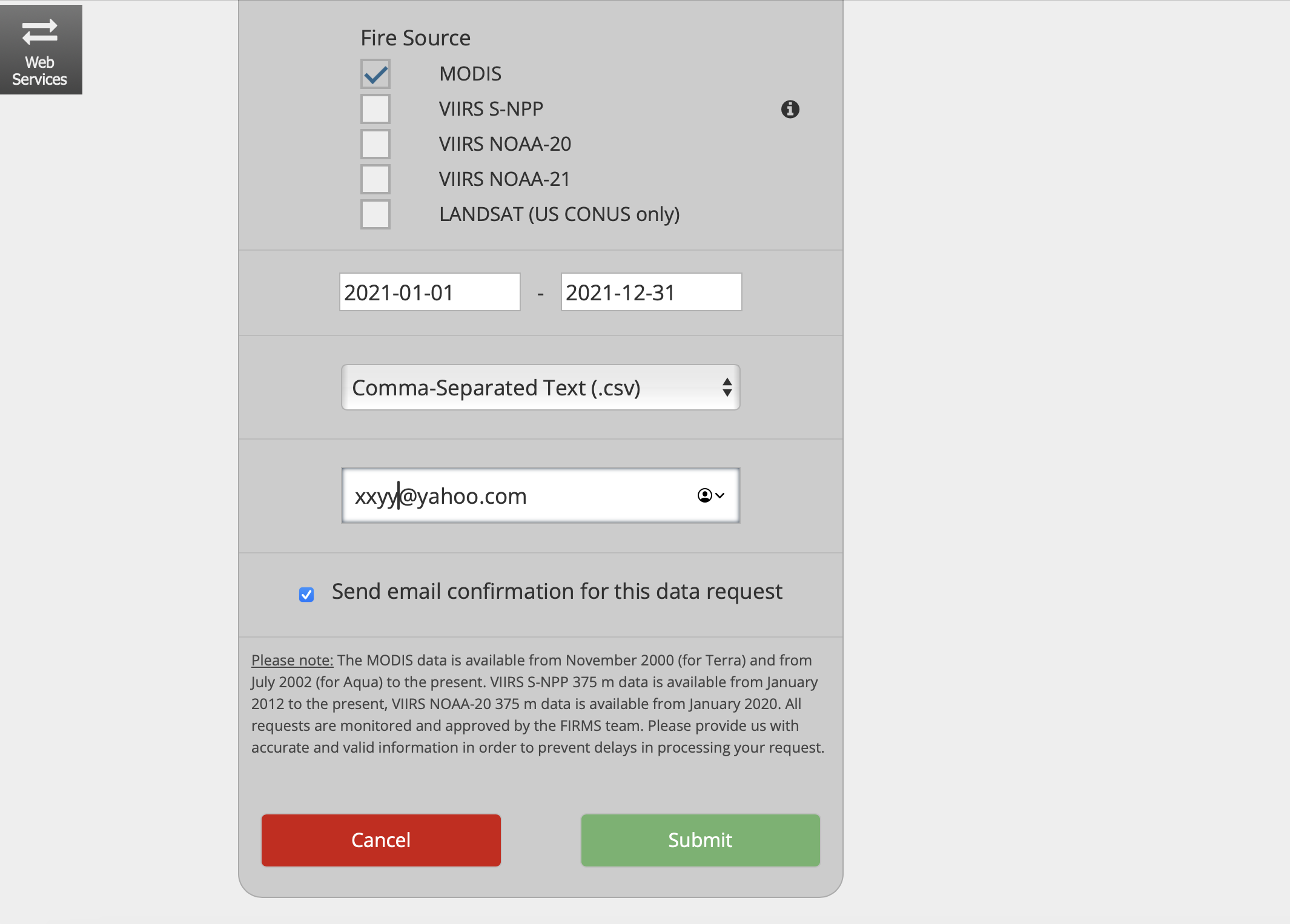This screenshot has height=924, width=1290.
Task: Open the Web Services panel
Action: 41,50
